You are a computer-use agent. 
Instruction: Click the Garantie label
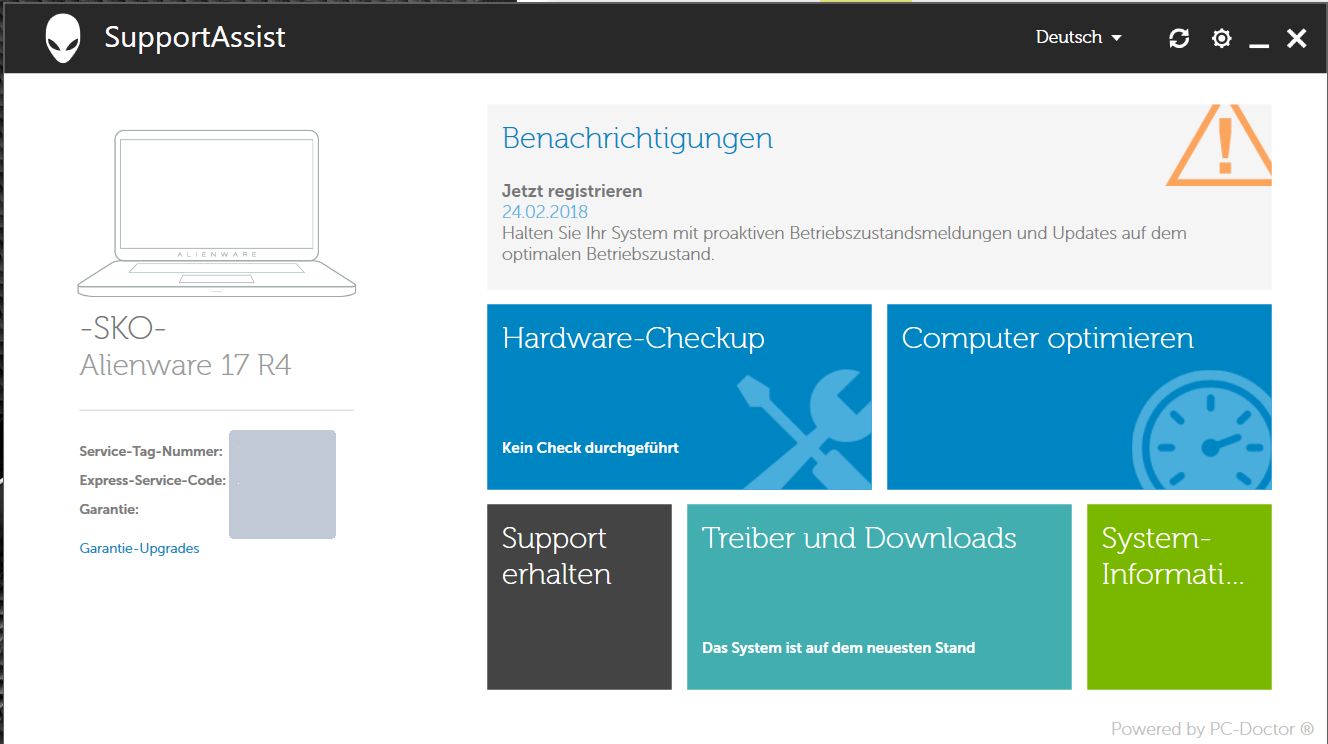109,509
